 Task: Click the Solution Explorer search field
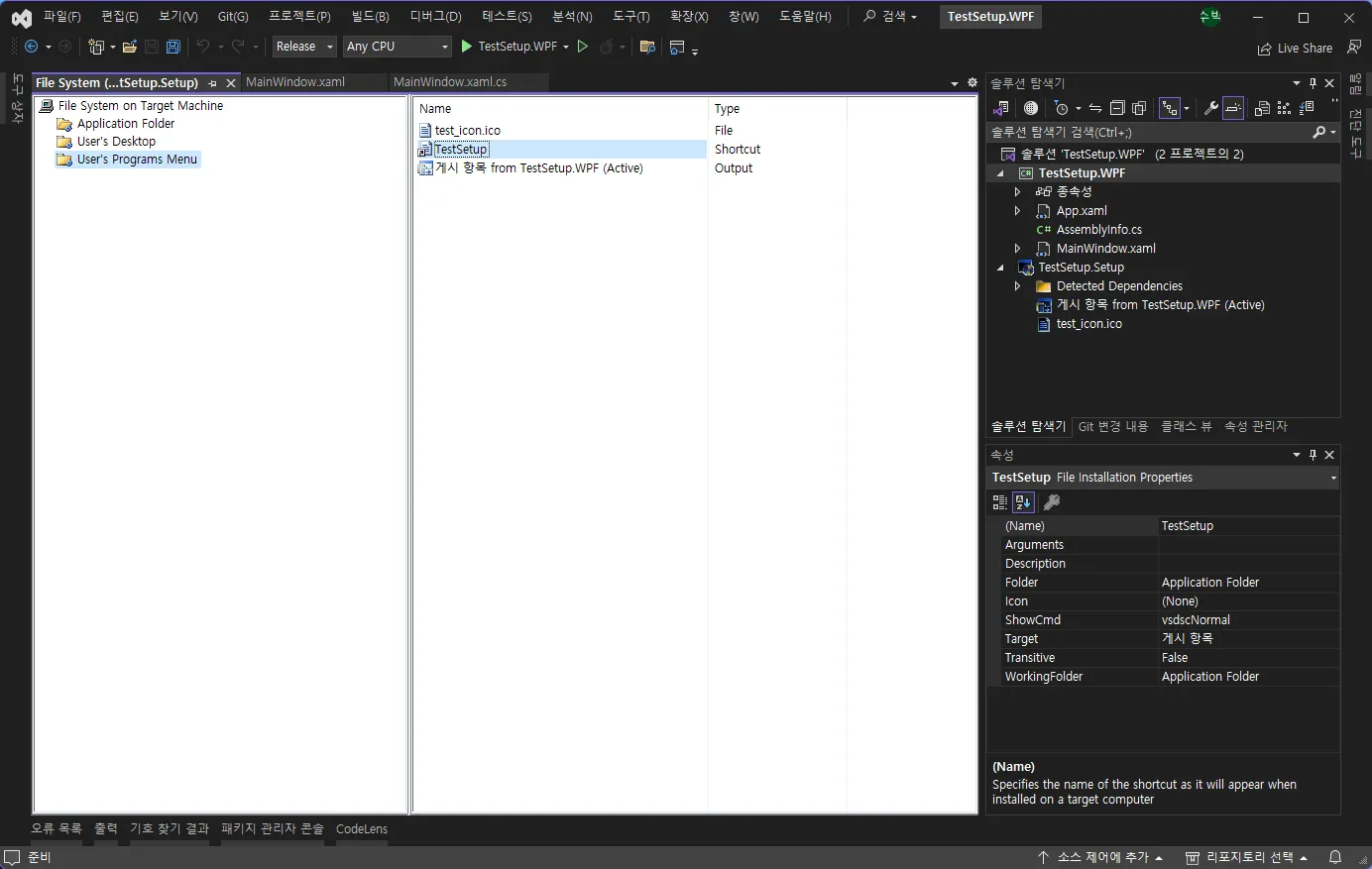(1148, 132)
